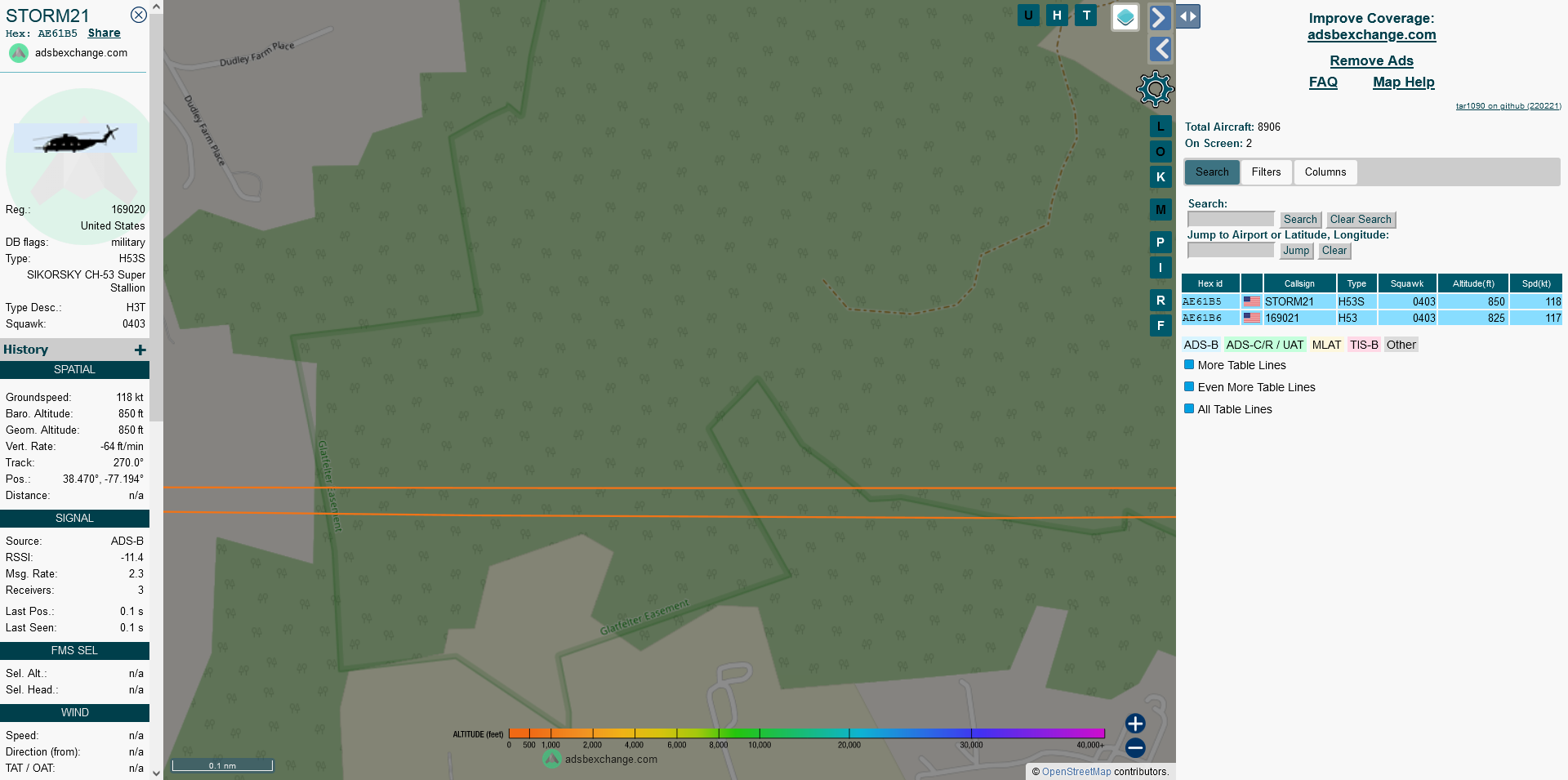This screenshot has width=1568, height=780.
Task: Click the altitude color scale bar
Action: 806,733
